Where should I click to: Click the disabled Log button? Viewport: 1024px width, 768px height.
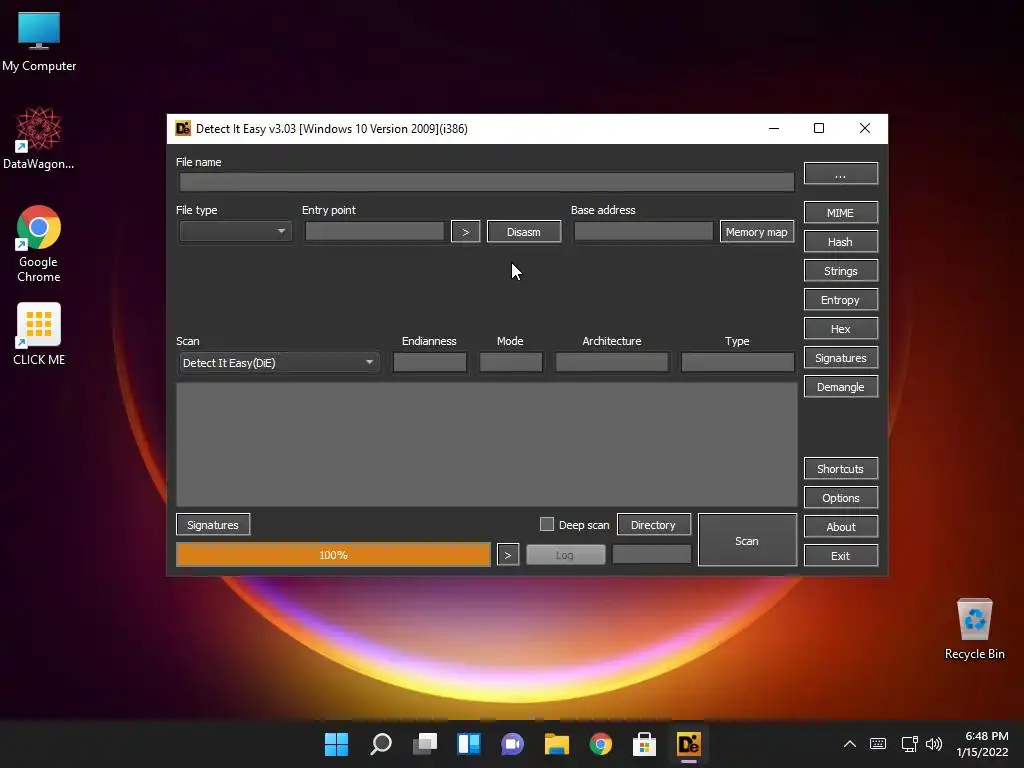point(566,555)
